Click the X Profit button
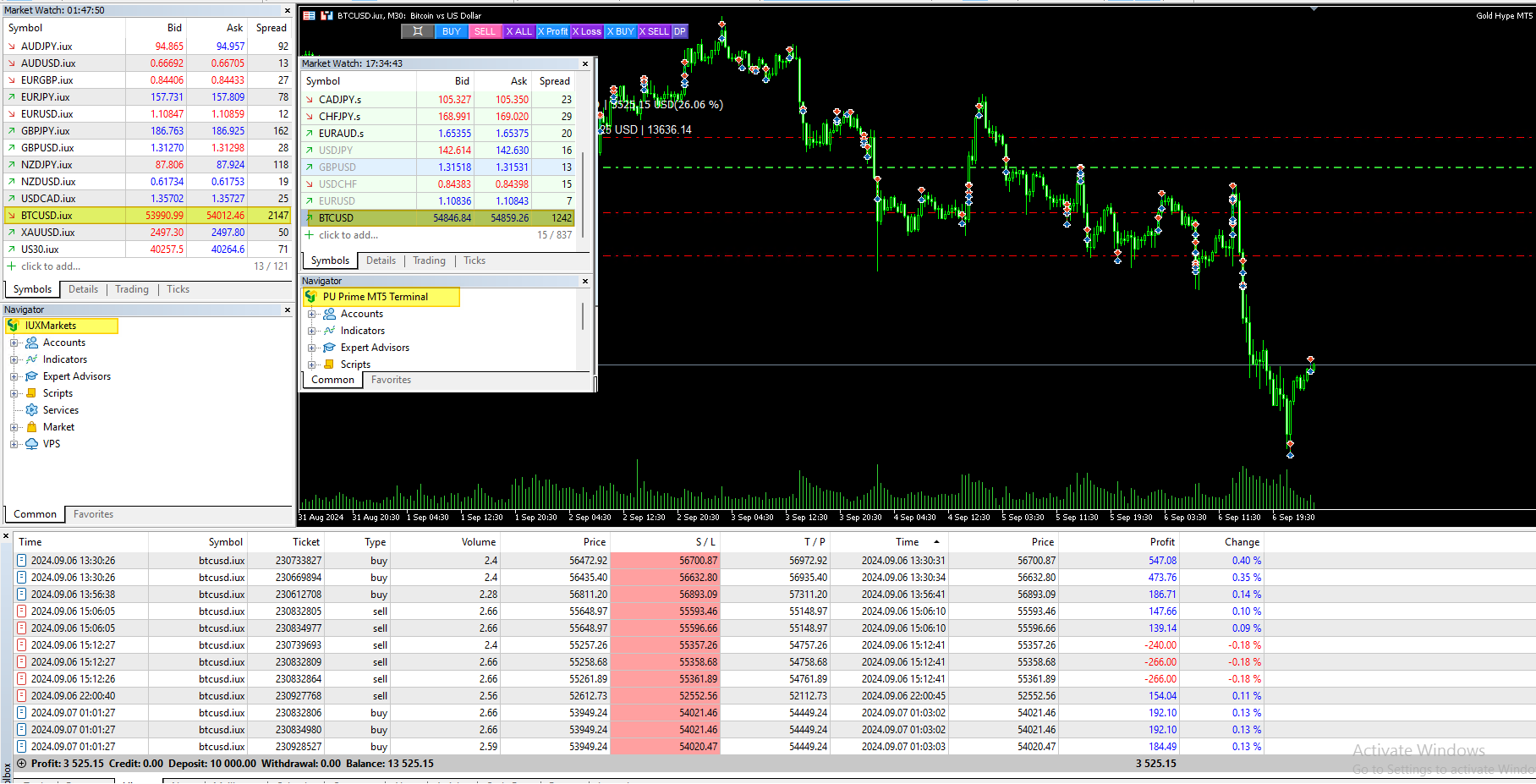1536x784 pixels. pos(553,31)
